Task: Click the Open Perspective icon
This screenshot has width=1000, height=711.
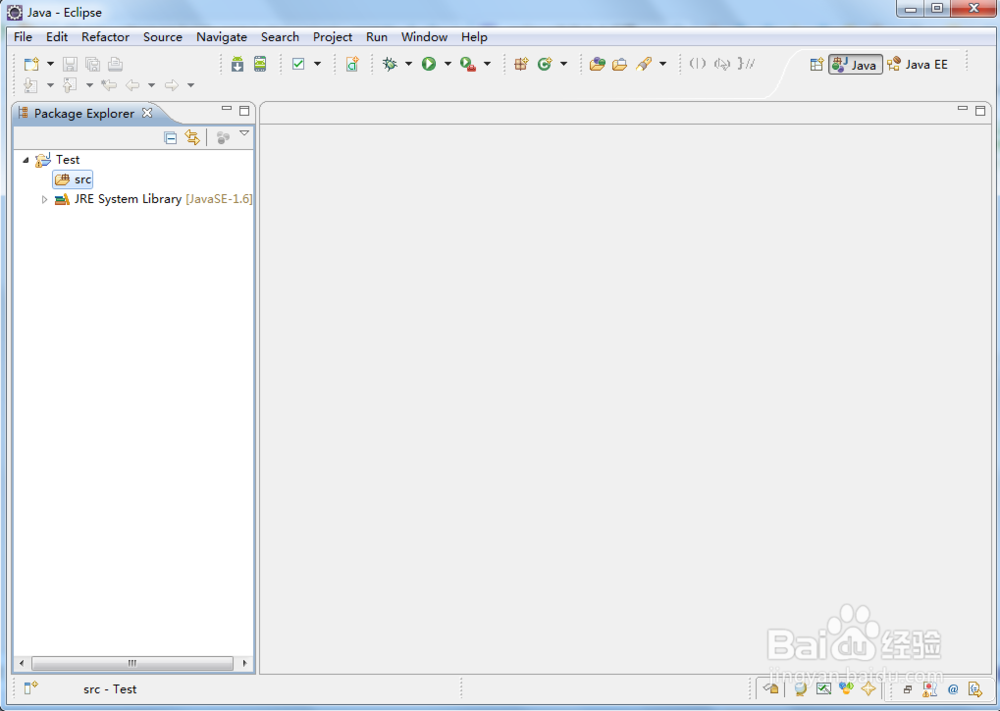Action: point(816,64)
